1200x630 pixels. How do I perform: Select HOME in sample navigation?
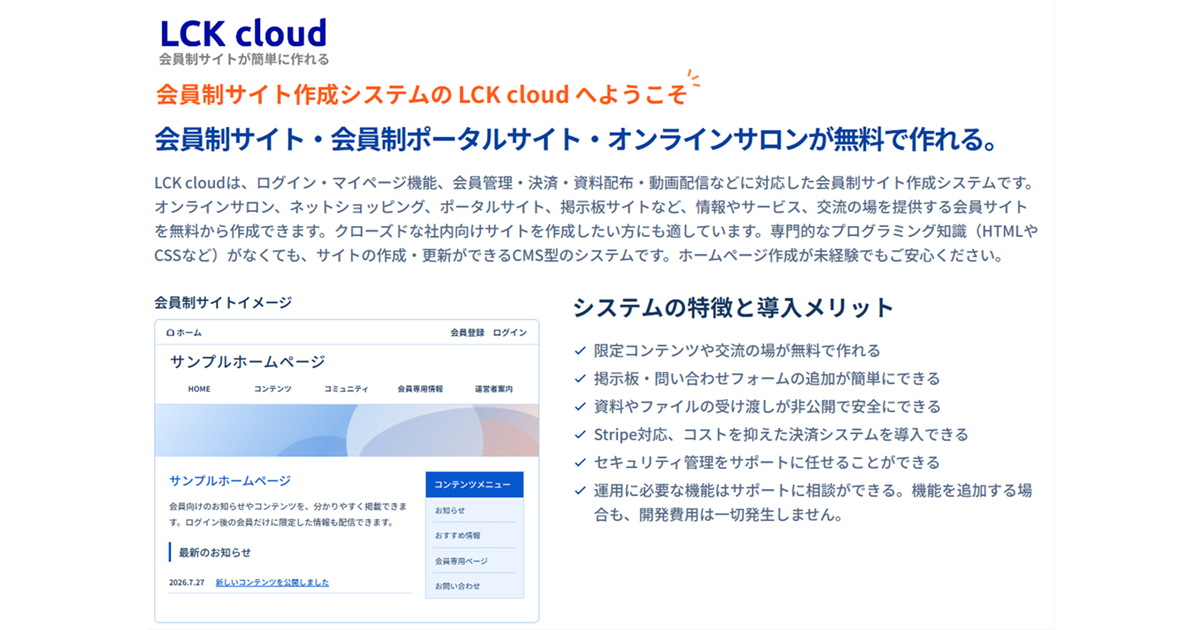[x=199, y=389]
